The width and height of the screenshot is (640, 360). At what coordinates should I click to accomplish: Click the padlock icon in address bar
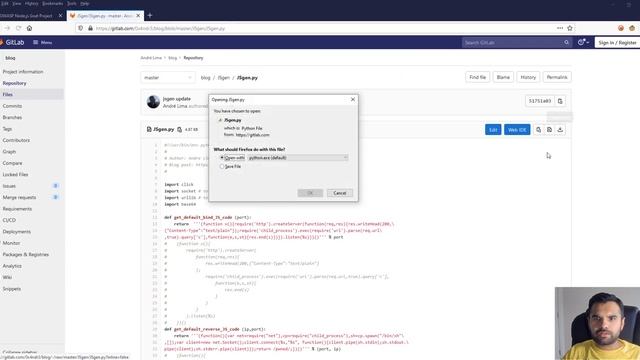[90, 28]
